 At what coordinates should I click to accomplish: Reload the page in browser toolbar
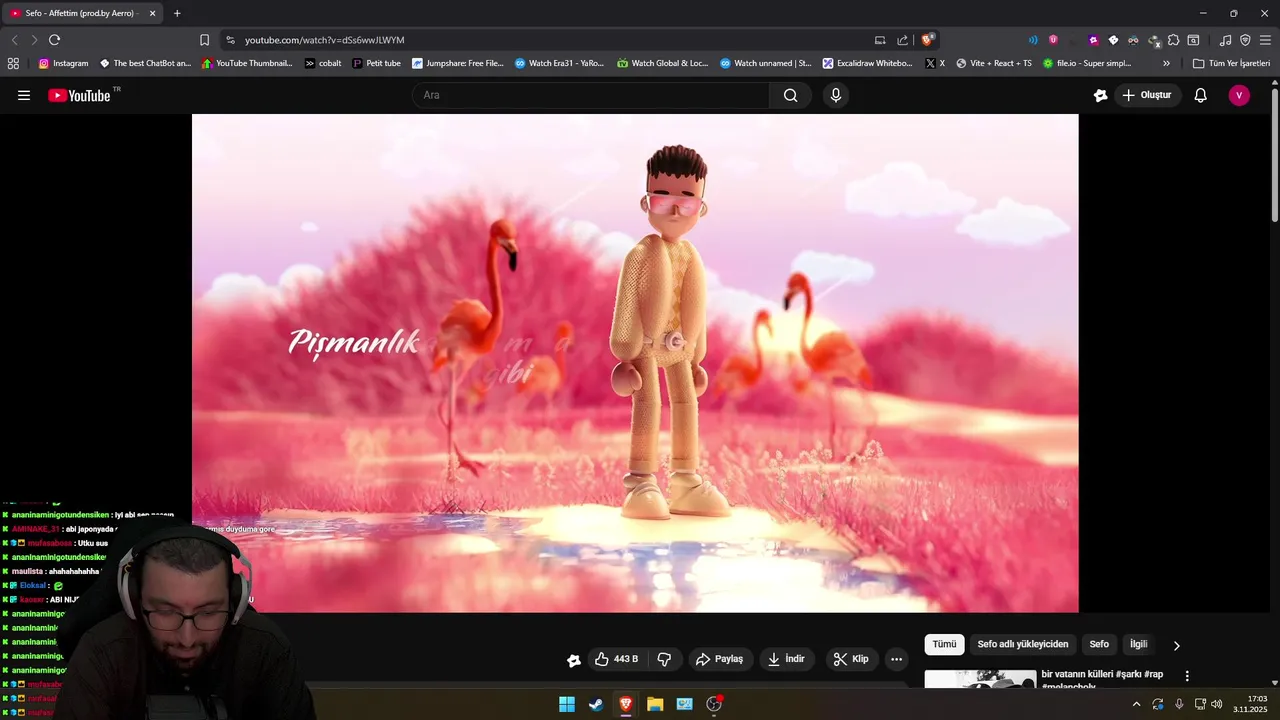click(x=54, y=40)
